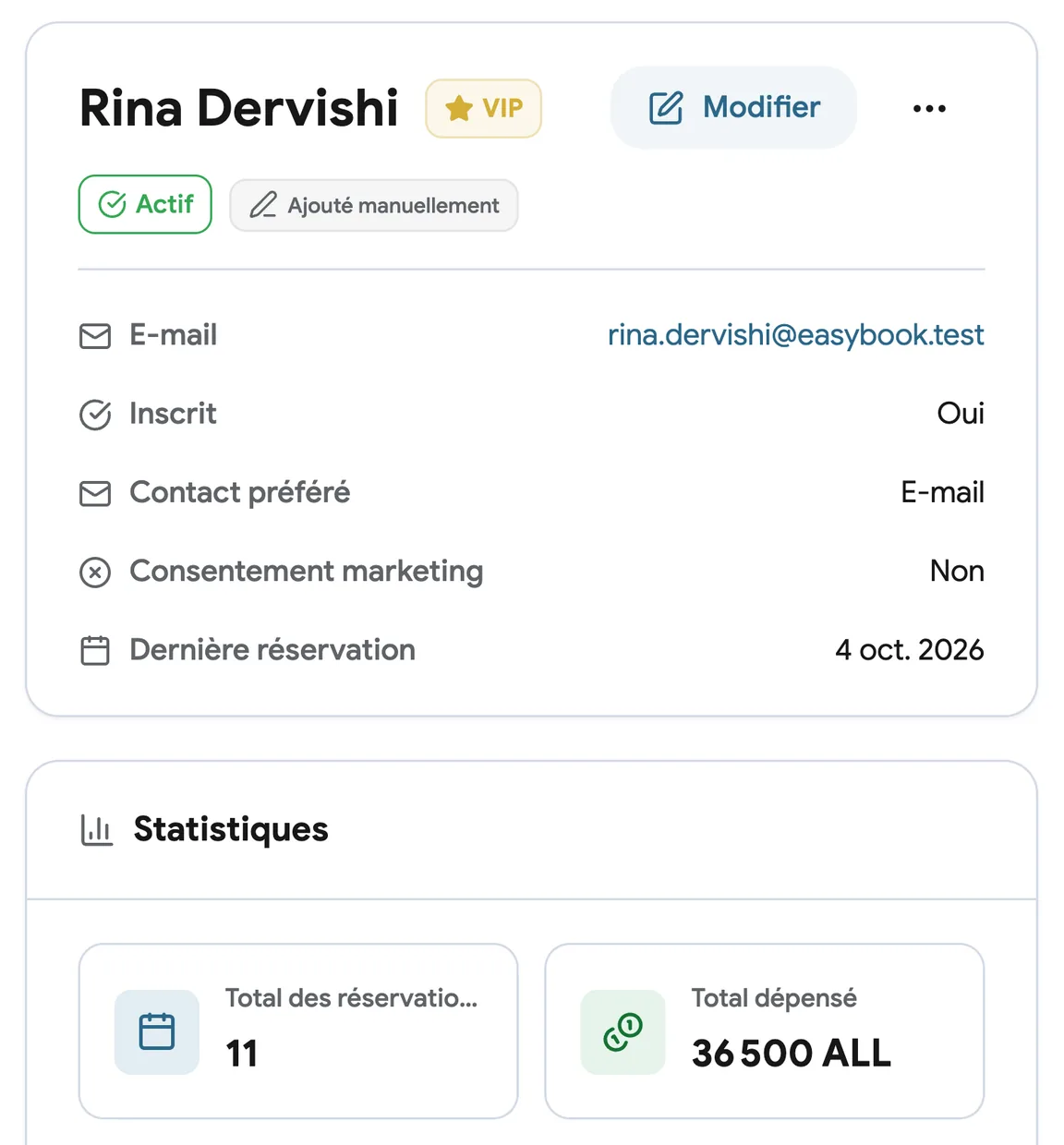This screenshot has width=1064, height=1145.
Task: Click the Contact préféré label
Action: pyautogui.click(x=240, y=492)
